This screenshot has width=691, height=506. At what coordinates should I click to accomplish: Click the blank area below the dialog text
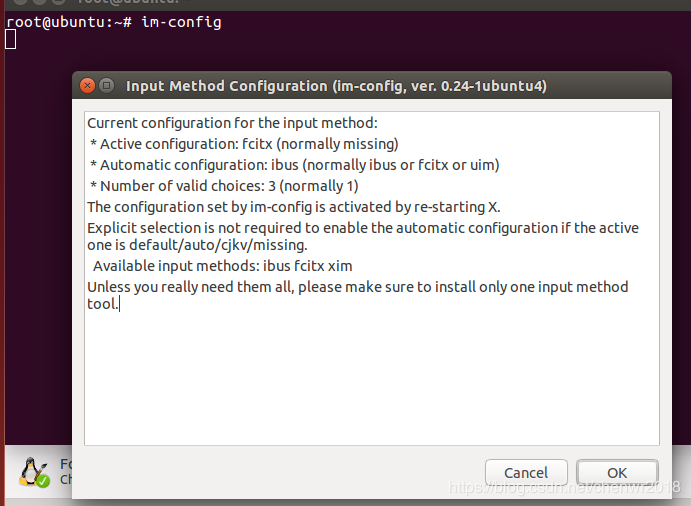tap(371, 380)
